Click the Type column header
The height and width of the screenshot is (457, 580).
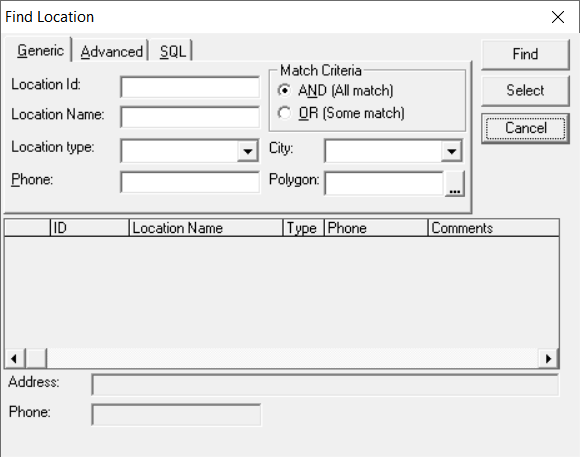304,228
